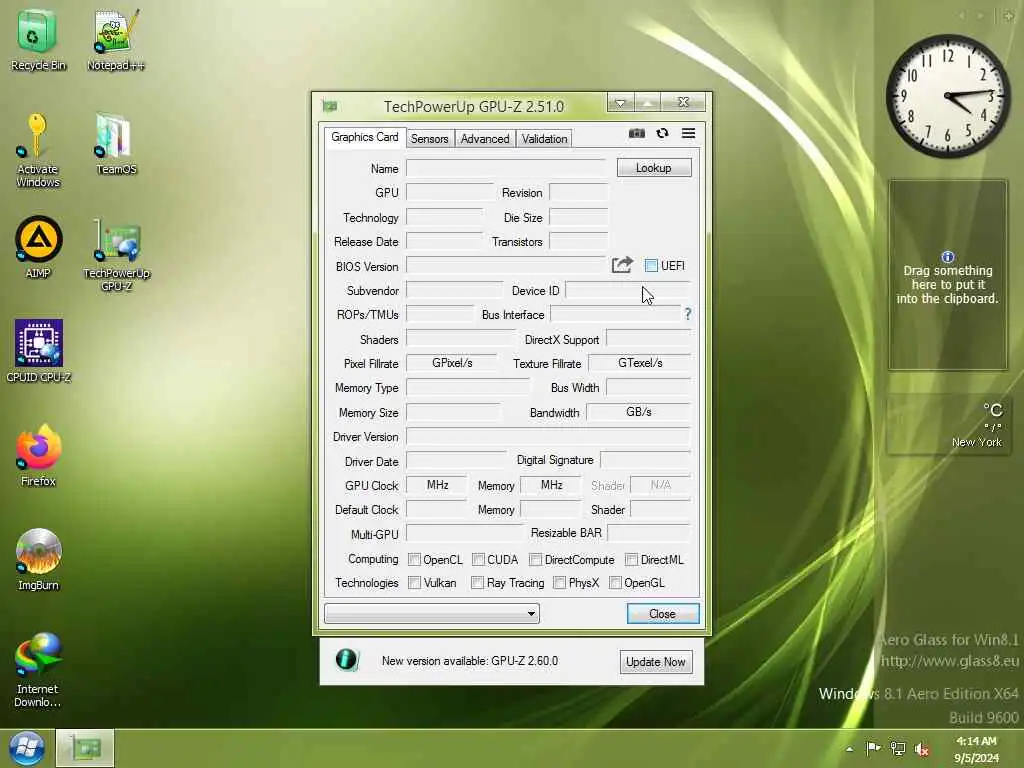Show hidden tray icons arrow
This screenshot has width=1024, height=768.
pyautogui.click(x=850, y=749)
